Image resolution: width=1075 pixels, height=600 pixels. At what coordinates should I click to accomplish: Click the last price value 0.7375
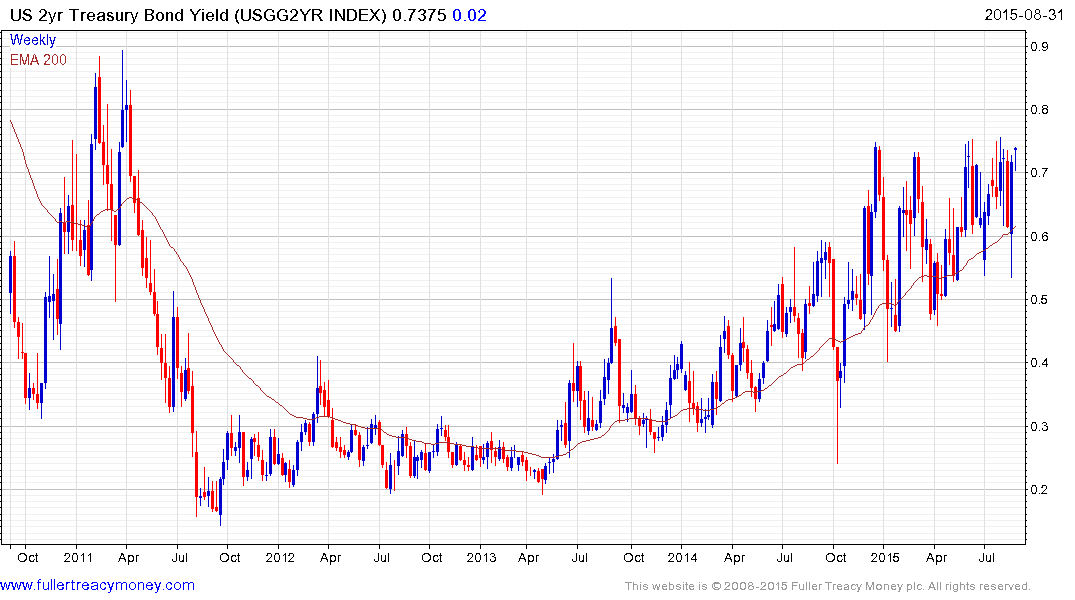point(418,15)
